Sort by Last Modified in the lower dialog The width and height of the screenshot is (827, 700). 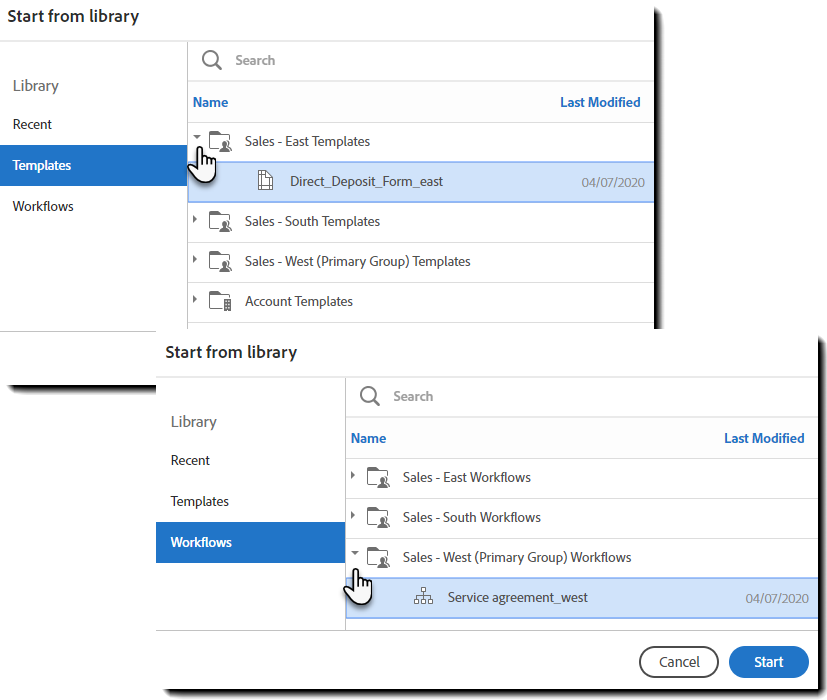point(764,438)
